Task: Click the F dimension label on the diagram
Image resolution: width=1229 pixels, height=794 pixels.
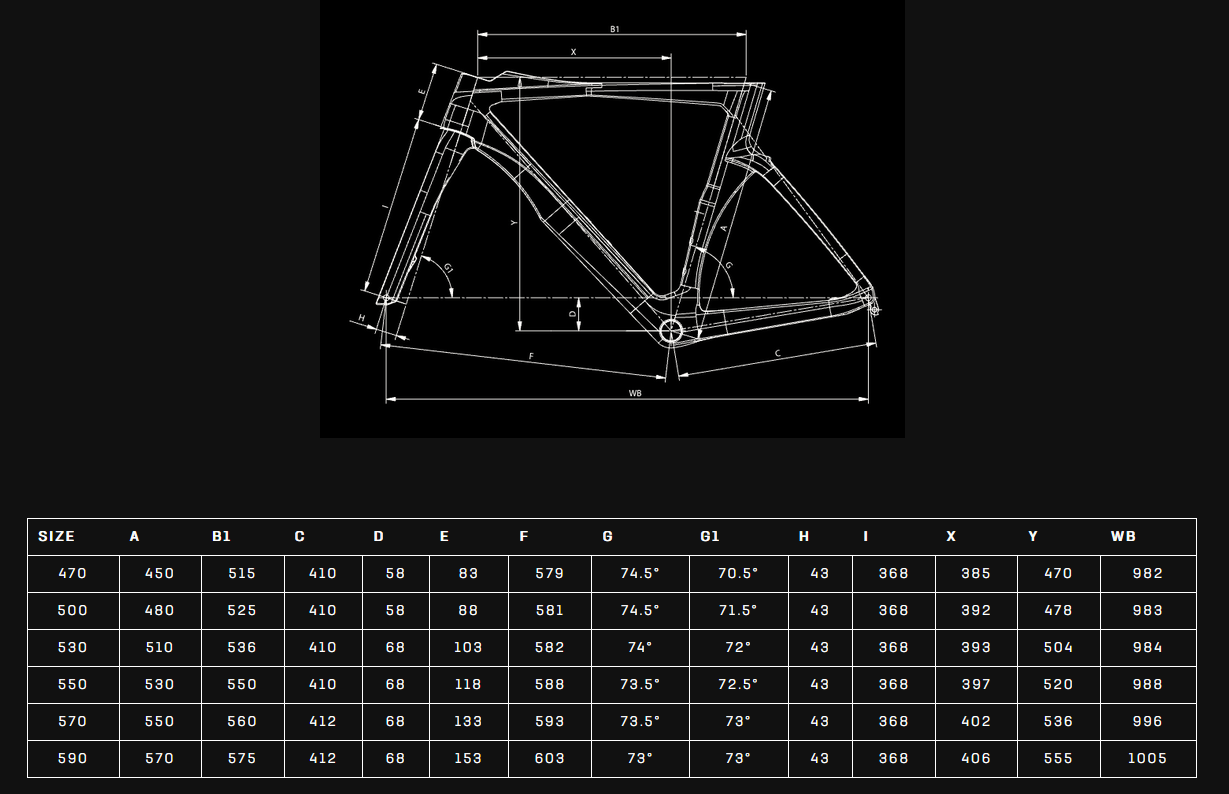Action: [531, 357]
